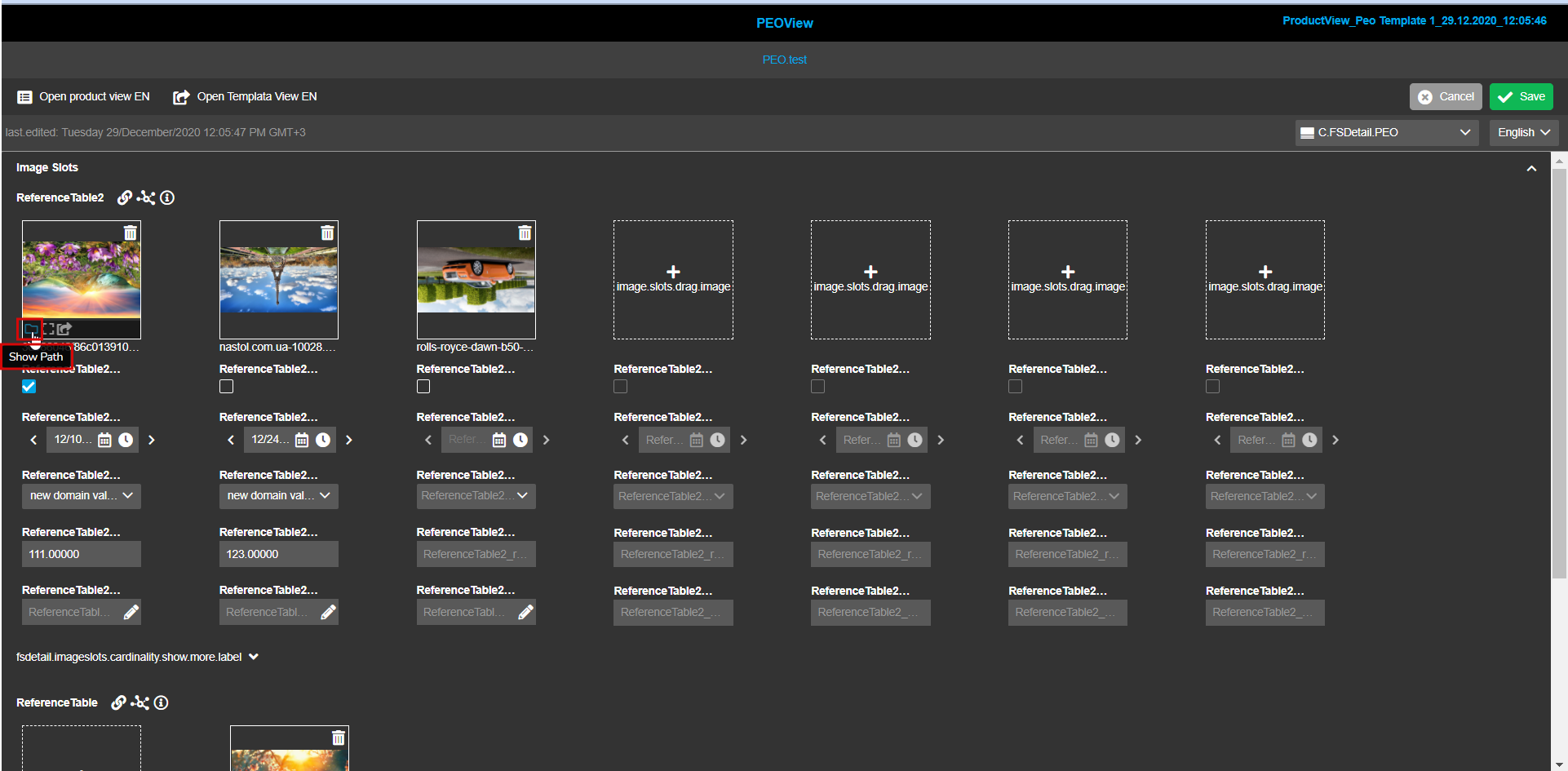1568x771 pixels.
Task: Open product view EN
Action: tap(82, 96)
